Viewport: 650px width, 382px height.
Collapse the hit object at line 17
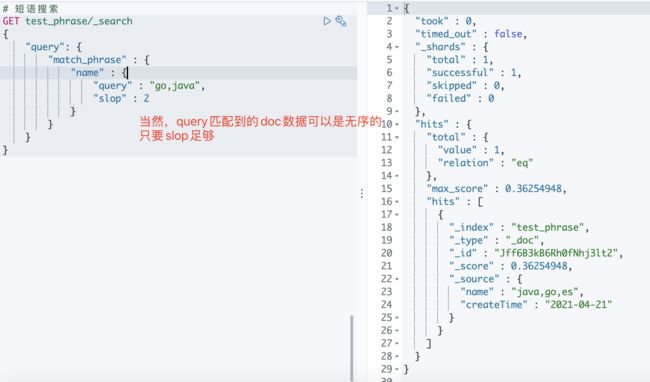tap(397, 215)
